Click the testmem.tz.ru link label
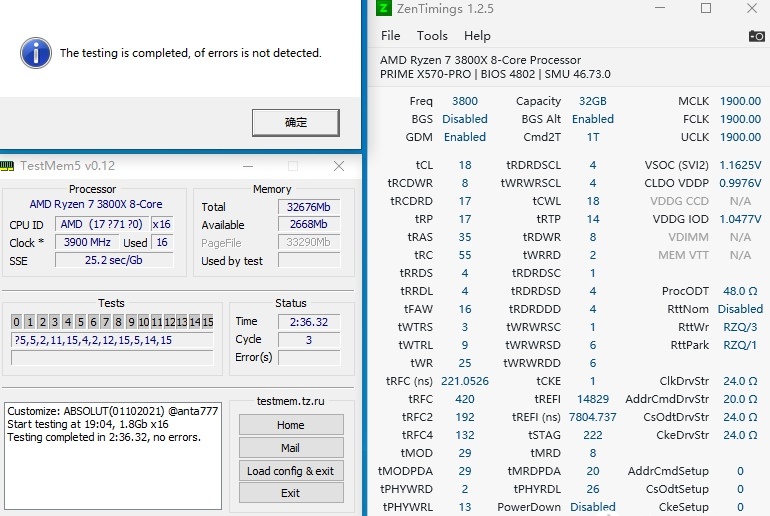 coord(291,401)
